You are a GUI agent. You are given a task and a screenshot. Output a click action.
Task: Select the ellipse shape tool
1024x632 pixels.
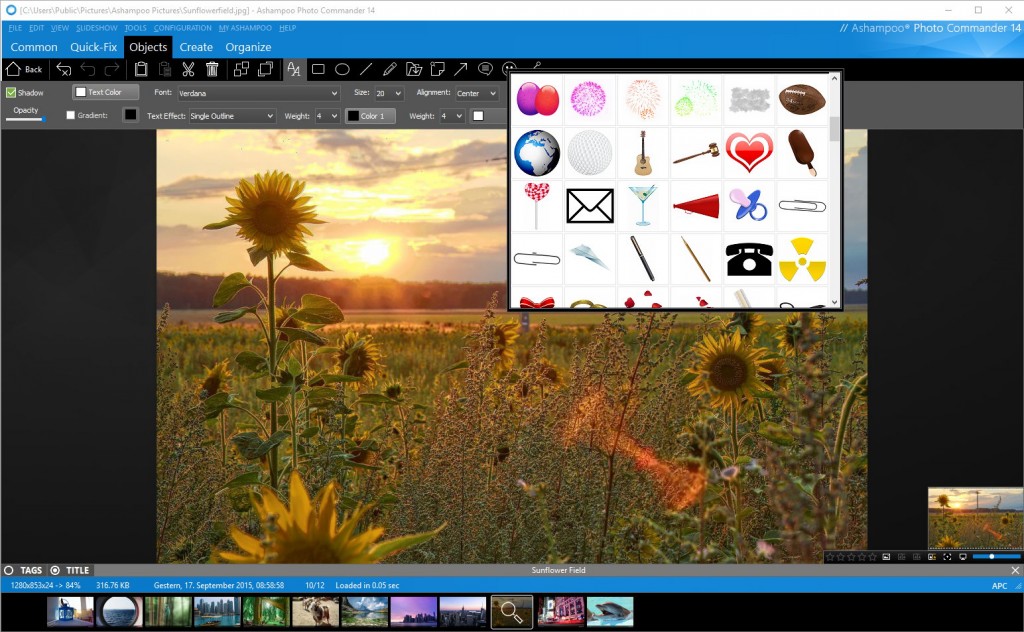tap(342, 69)
